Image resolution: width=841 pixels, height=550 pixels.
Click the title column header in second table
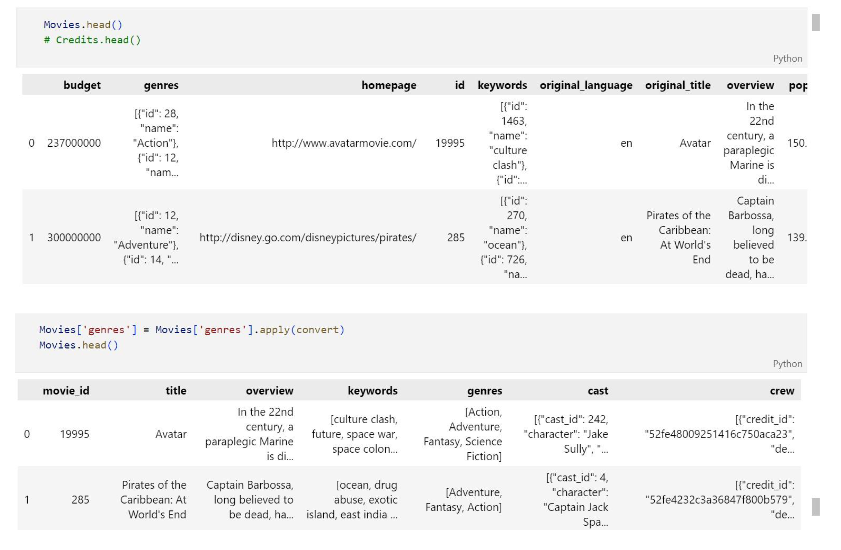pos(176,391)
